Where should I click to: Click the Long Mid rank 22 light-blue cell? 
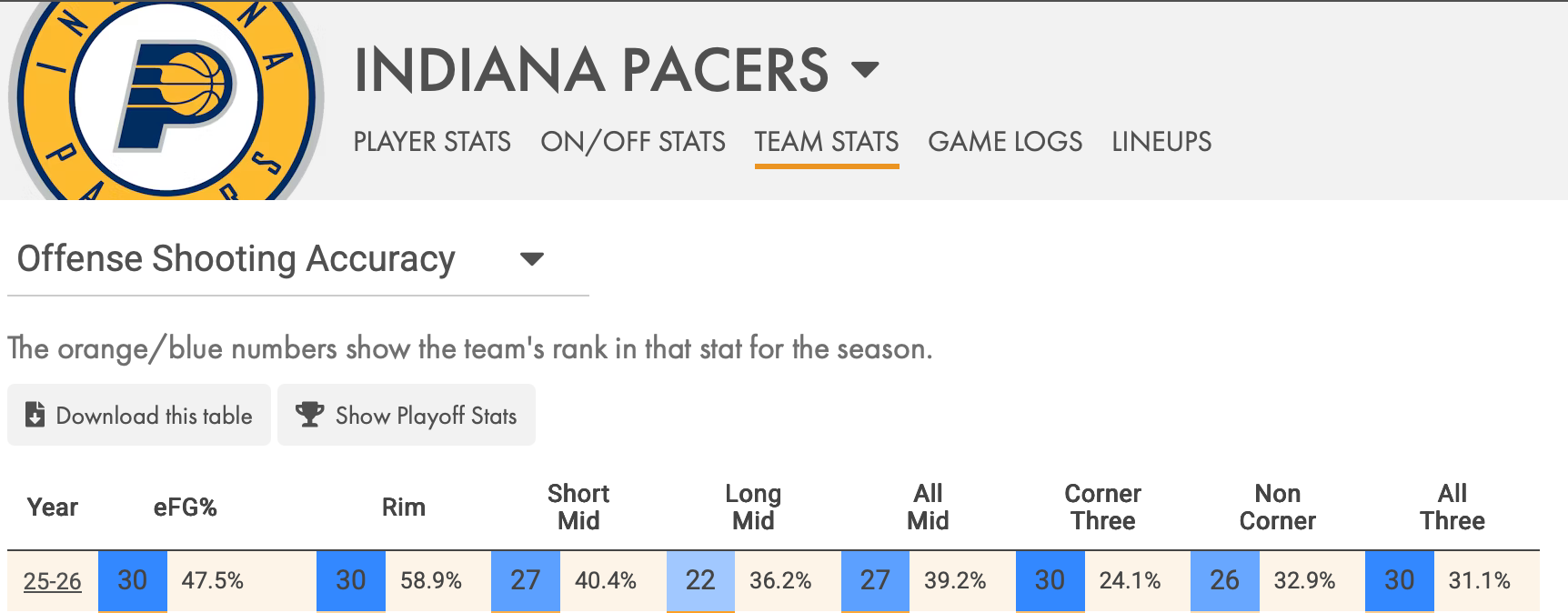click(x=700, y=580)
